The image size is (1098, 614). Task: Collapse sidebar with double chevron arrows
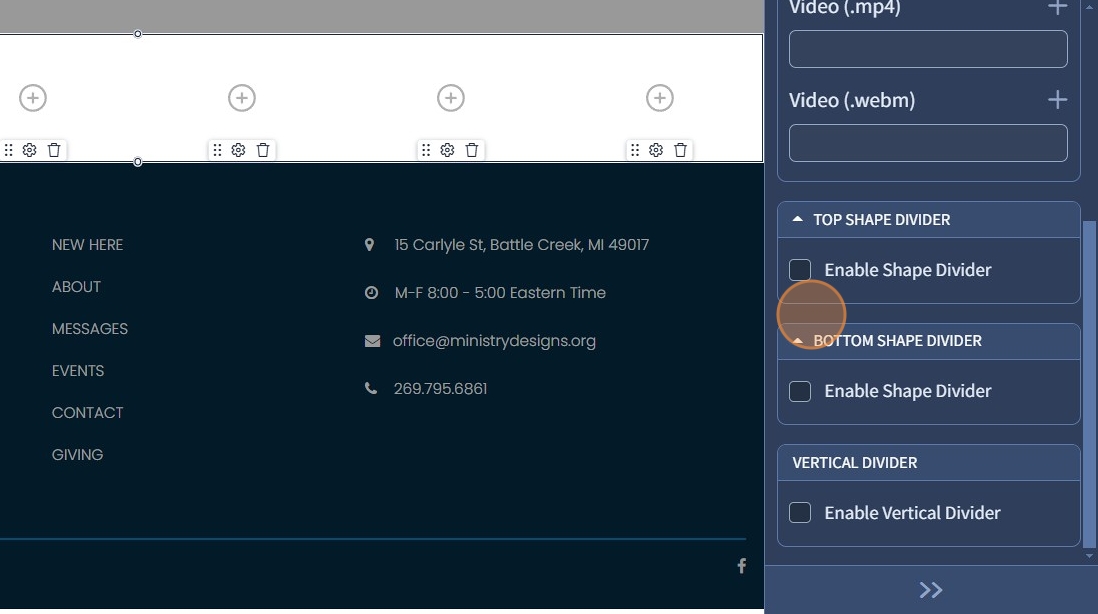931,590
